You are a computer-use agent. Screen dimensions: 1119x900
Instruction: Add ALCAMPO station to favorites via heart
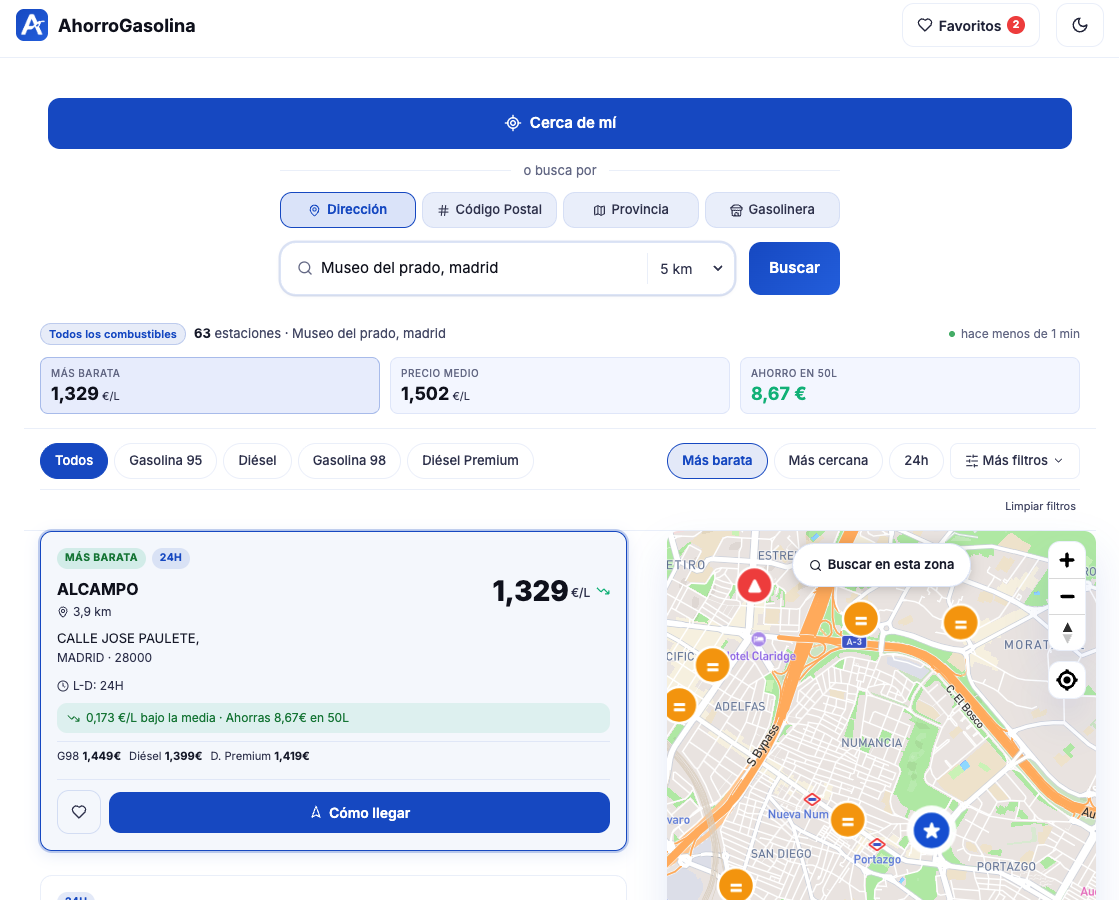tap(79, 812)
